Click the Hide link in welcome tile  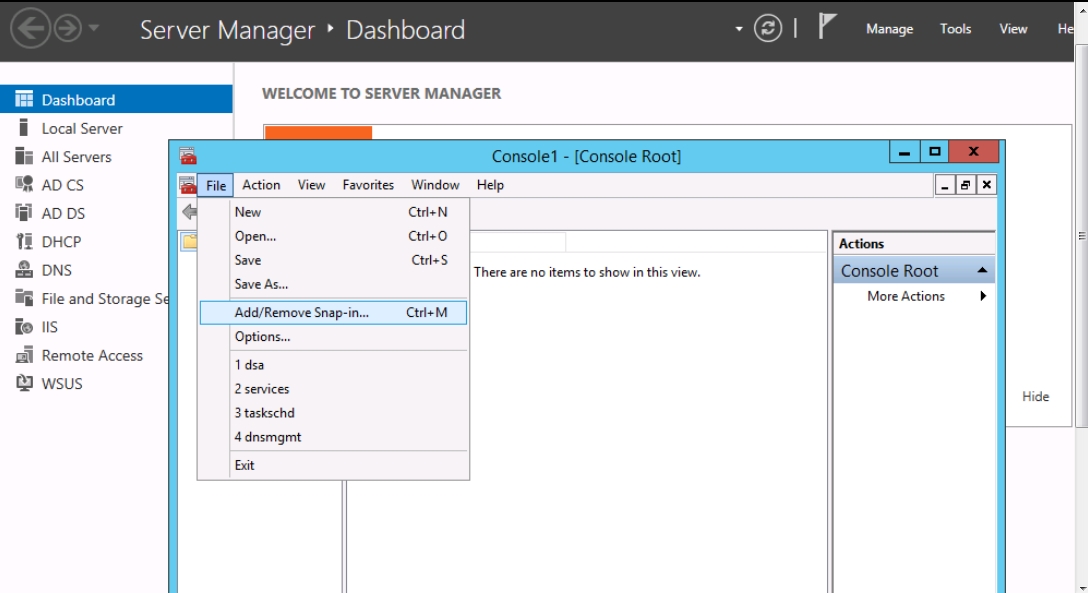point(1035,396)
